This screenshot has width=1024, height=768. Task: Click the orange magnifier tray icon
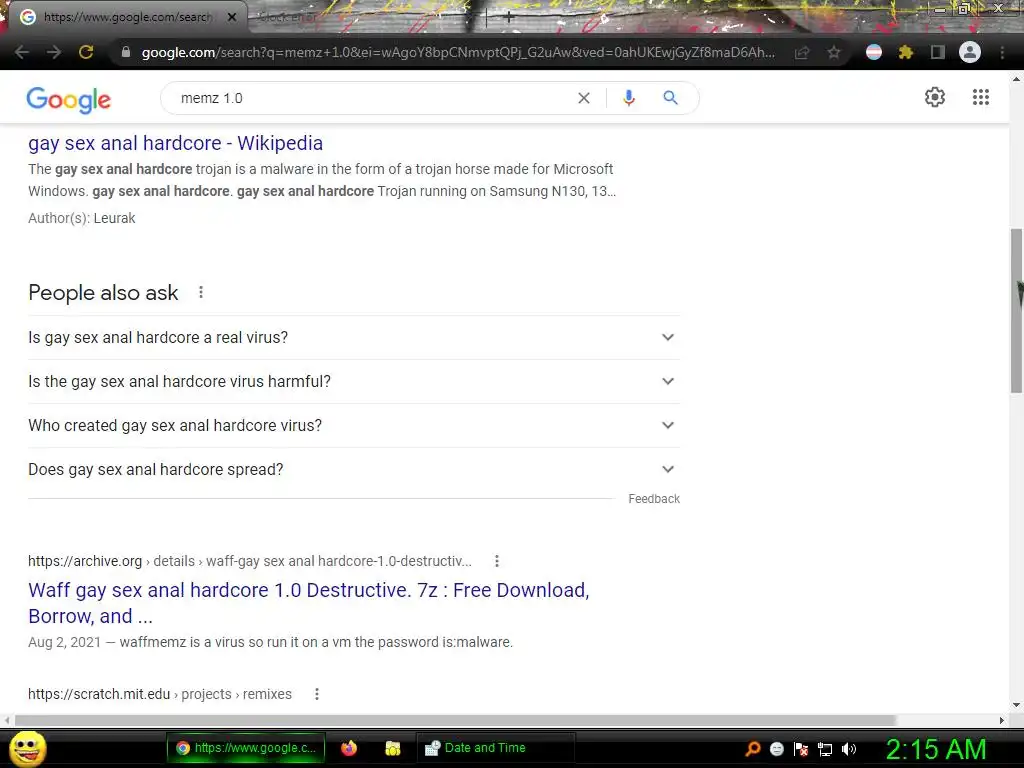click(x=752, y=749)
